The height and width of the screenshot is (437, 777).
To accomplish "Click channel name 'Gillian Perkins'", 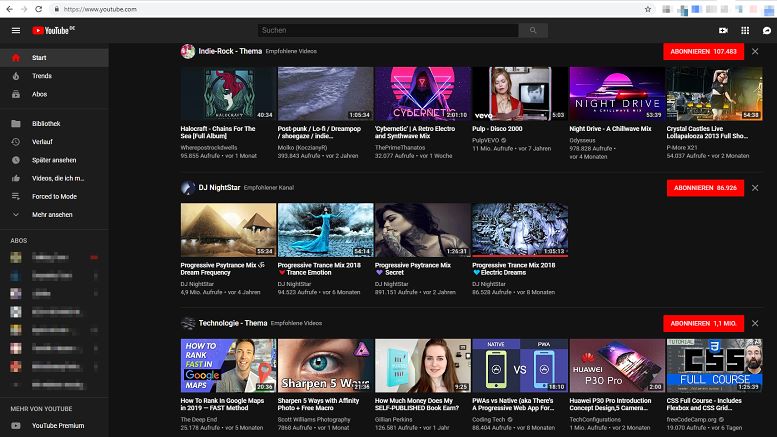I will [x=393, y=420].
